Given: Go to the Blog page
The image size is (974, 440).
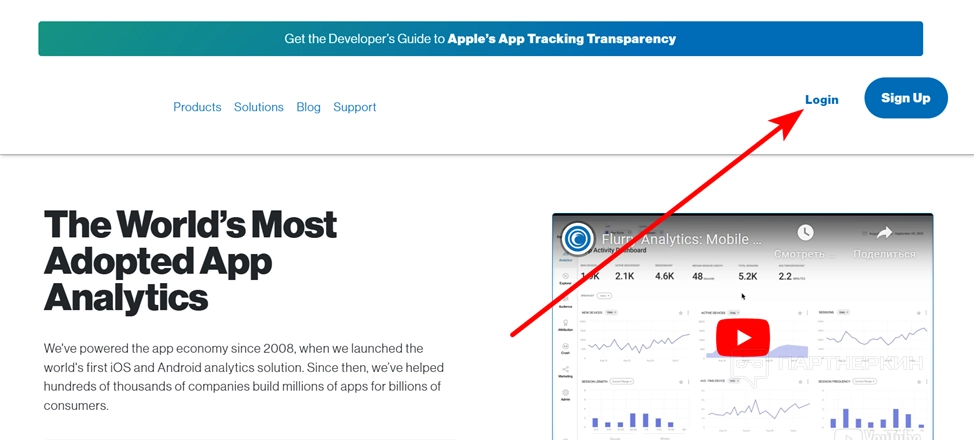Looking at the screenshot, I should point(308,107).
